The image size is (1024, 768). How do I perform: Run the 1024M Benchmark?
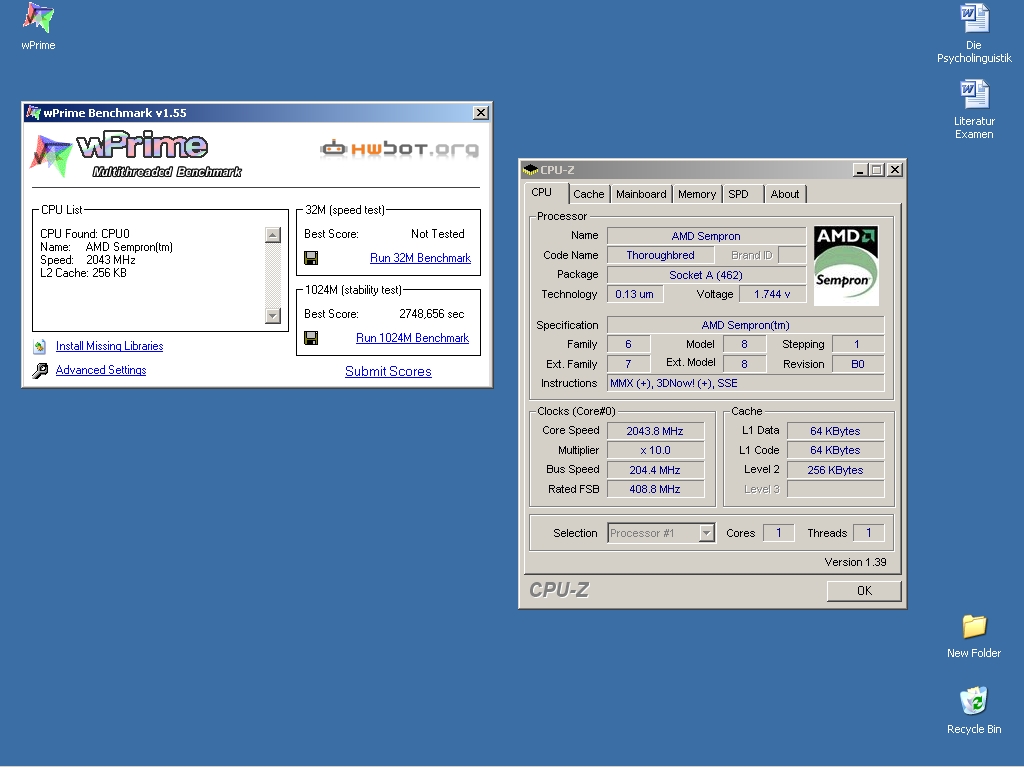tap(412, 338)
